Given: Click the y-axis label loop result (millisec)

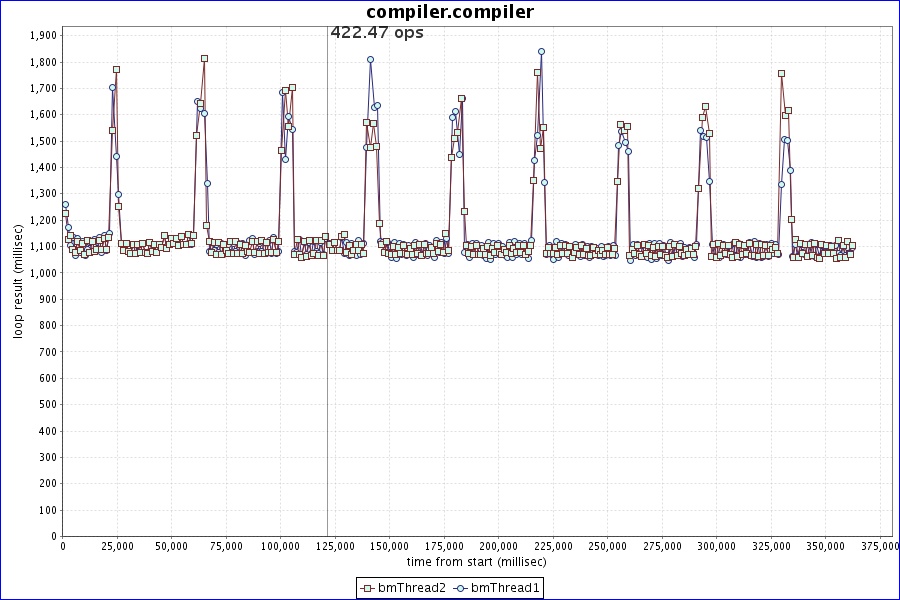Looking at the screenshot, I should tap(17, 280).
